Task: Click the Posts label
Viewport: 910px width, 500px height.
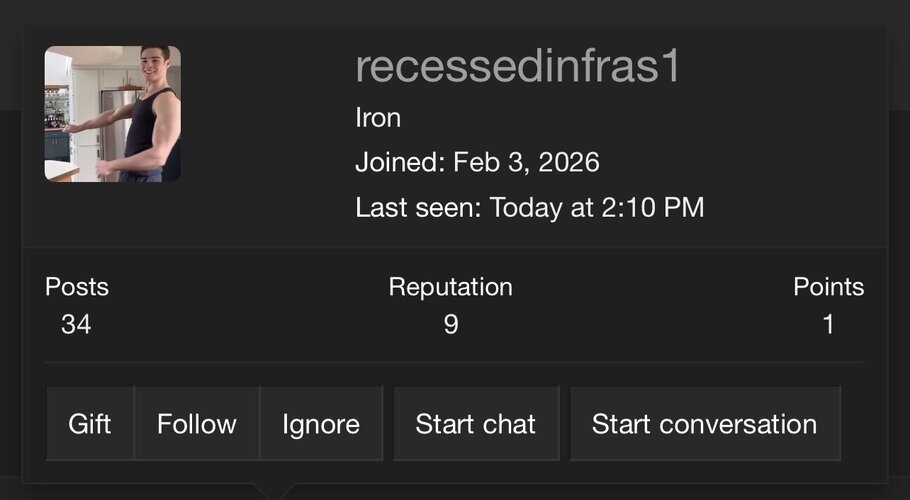Action: point(77,287)
